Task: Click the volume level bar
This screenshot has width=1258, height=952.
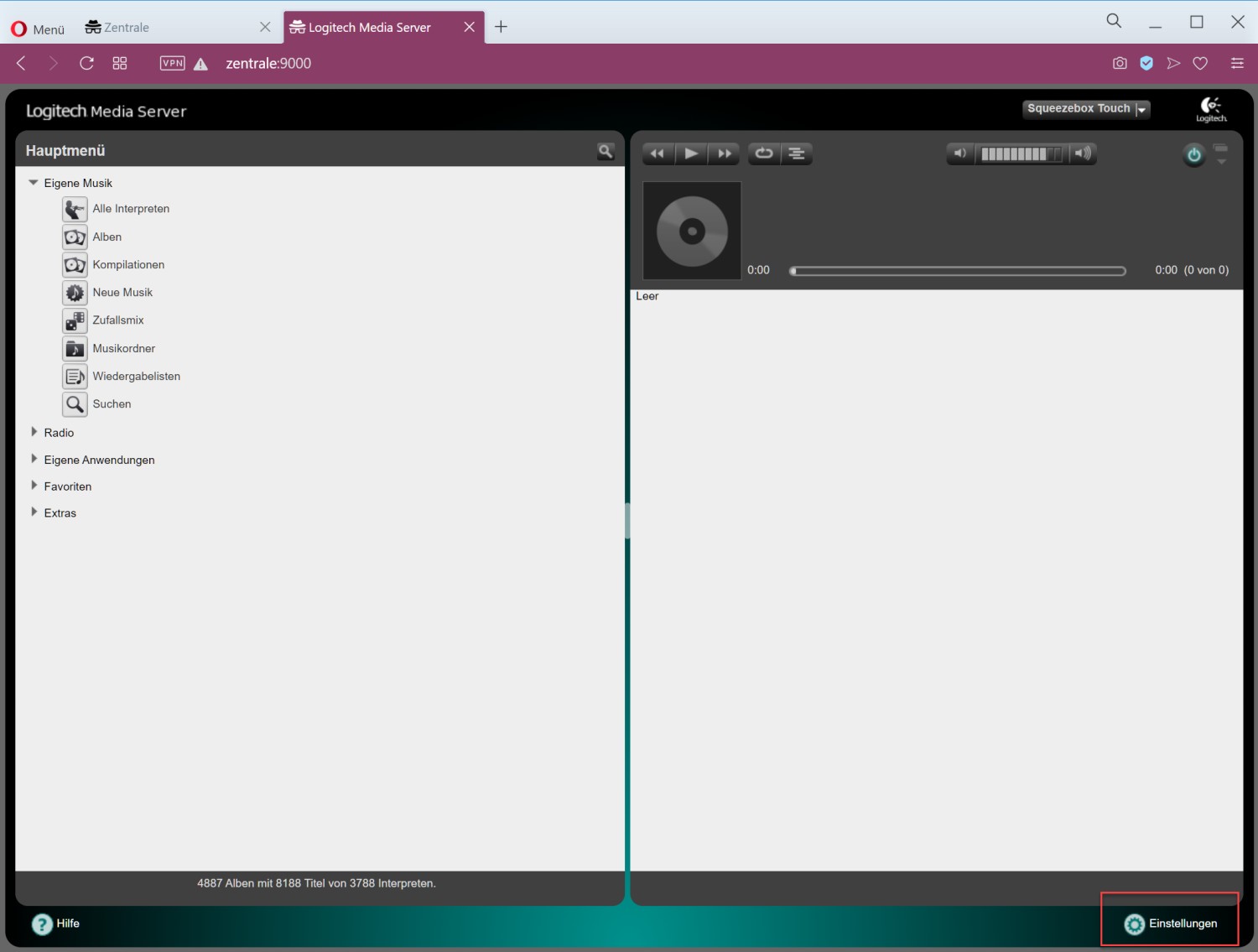Action: pyautogui.click(x=1021, y=153)
